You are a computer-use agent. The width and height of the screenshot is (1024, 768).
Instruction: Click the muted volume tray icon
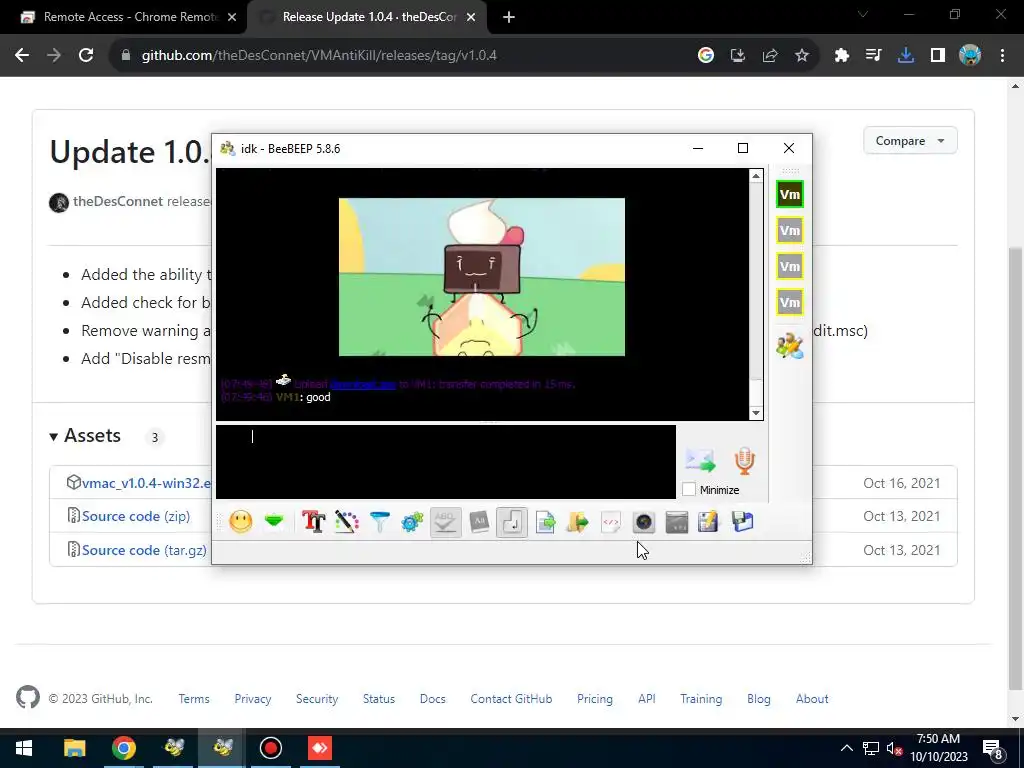tap(894, 748)
